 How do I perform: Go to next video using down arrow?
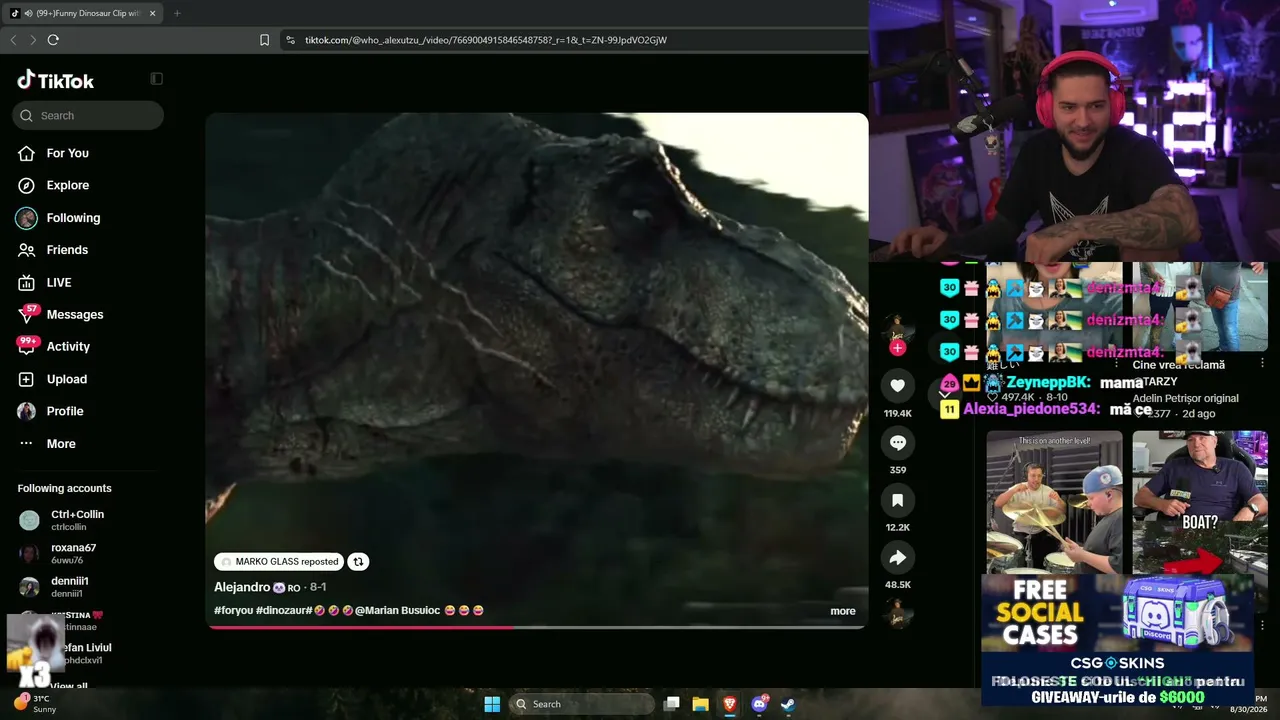click(945, 394)
